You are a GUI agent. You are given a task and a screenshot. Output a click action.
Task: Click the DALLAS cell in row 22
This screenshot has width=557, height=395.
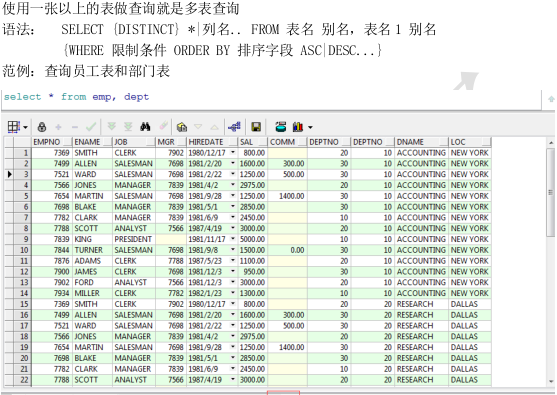coord(470,380)
